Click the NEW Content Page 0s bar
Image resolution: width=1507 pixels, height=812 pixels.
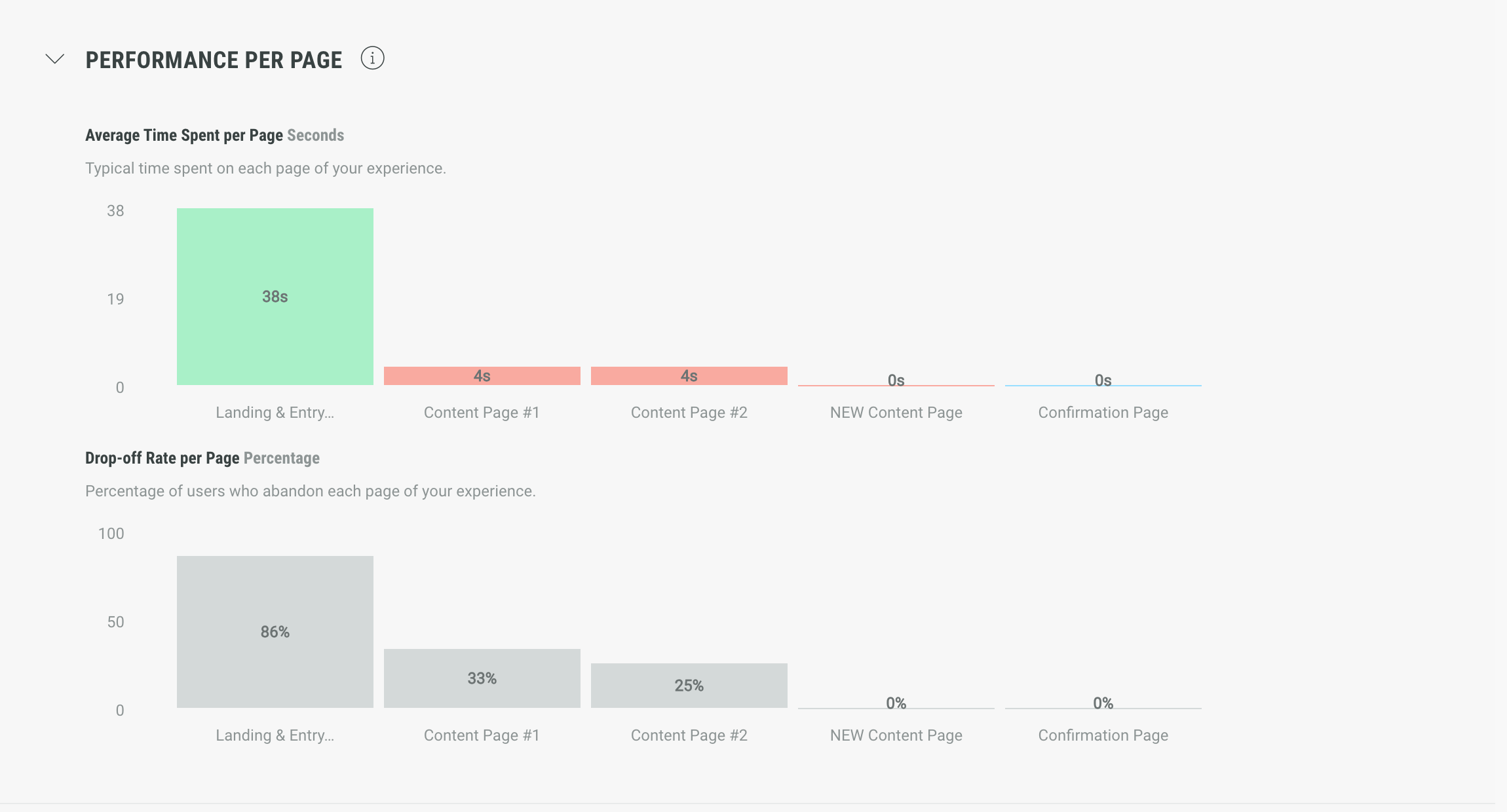[896, 384]
